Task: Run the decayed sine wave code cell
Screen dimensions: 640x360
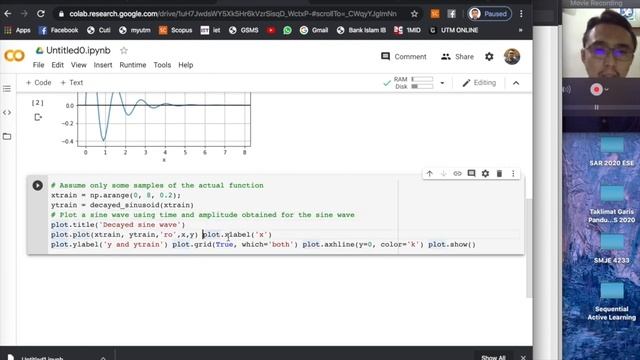Action: click(x=38, y=185)
